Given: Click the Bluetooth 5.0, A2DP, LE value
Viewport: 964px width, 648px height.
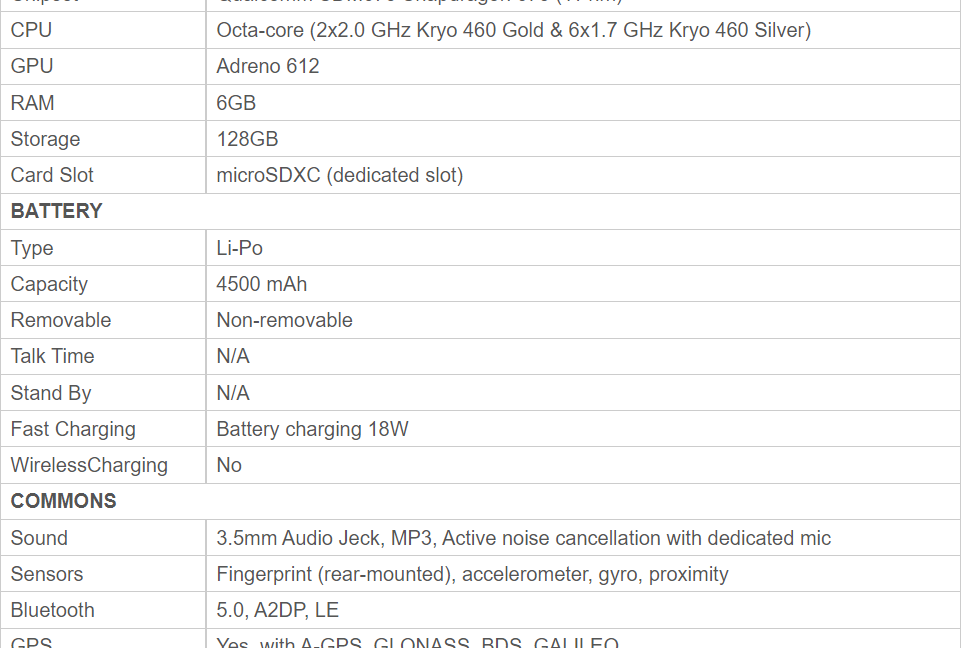Looking at the screenshot, I should 277,610.
